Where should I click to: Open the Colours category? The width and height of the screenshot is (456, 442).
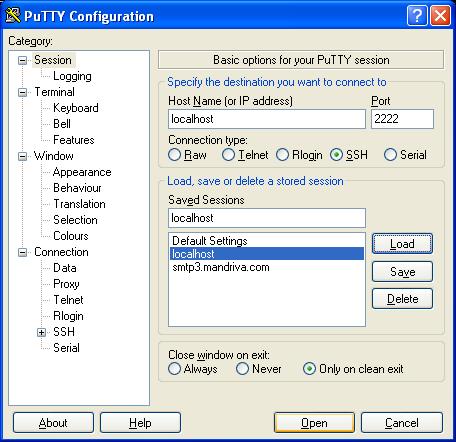click(x=71, y=236)
